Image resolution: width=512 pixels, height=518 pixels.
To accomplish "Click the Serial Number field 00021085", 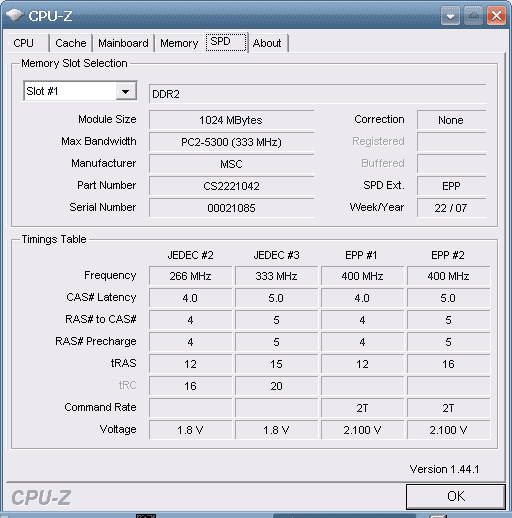I will (x=232, y=208).
